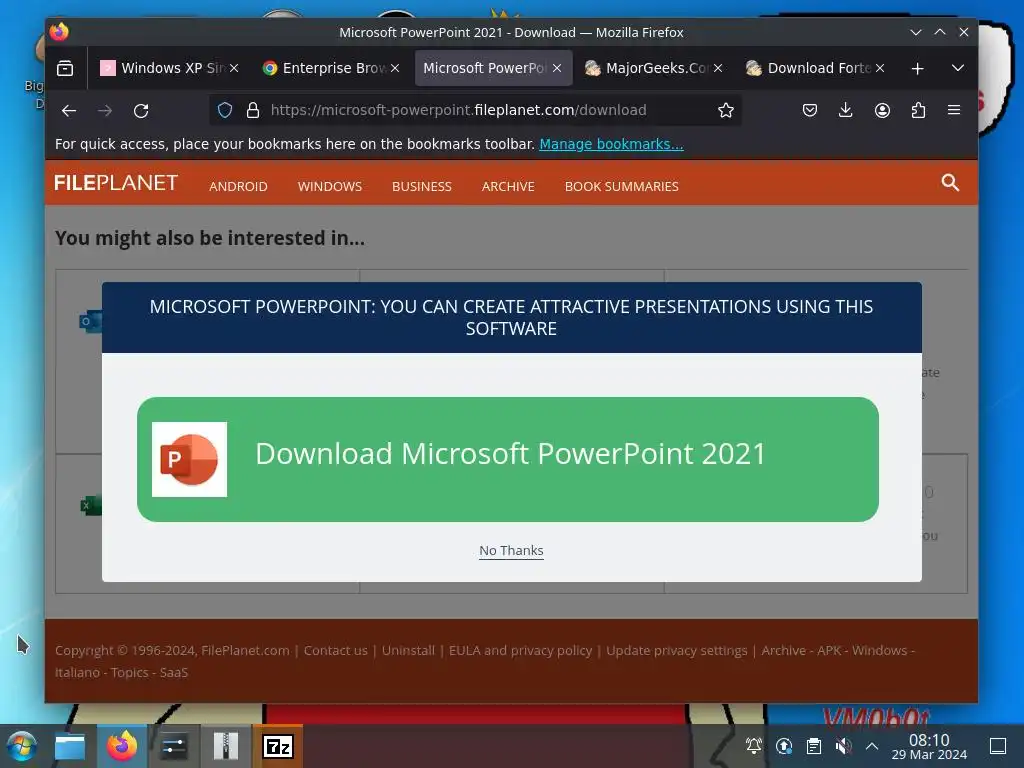Click the site security padlock icon
The width and height of the screenshot is (1024, 768).
pyautogui.click(x=253, y=110)
